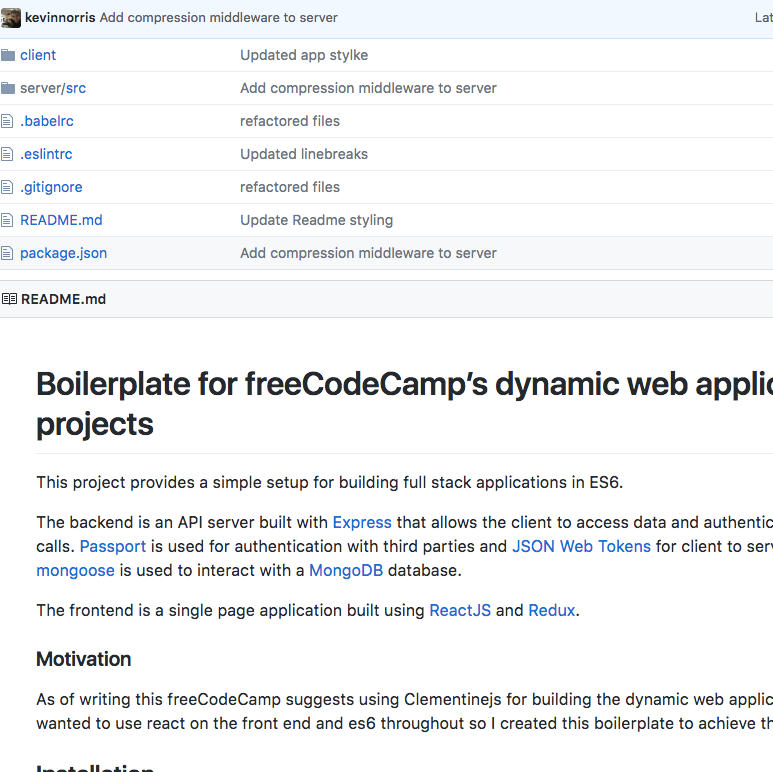
Task: Click the .babelrc file icon
Action: click(7, 121)
